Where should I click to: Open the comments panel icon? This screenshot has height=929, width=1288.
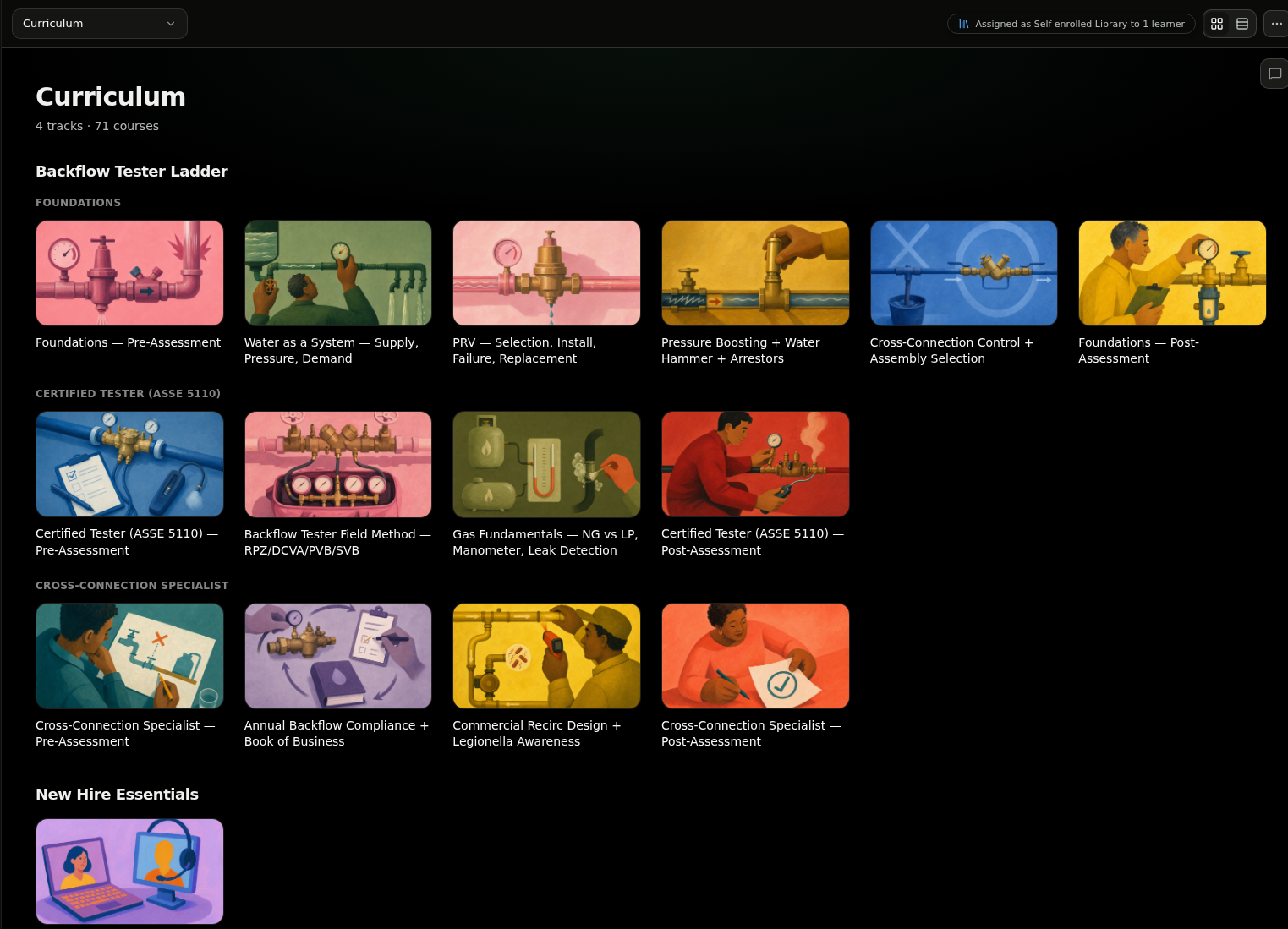(1274, 74)
